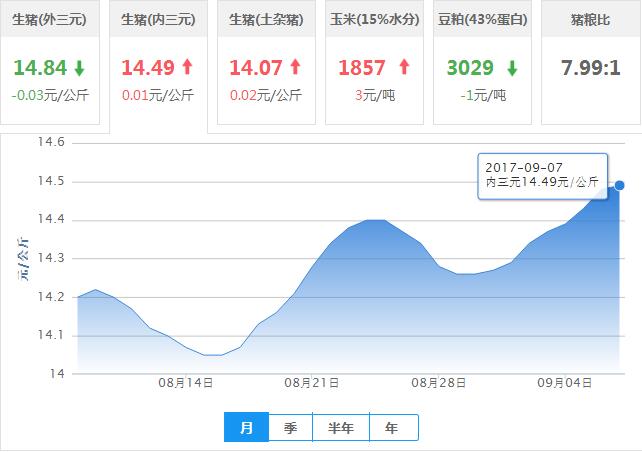Select the 生猪(外三元) price tab
Image resolution: width=642 pixels, height=452 pixels.
click(x=50, y=62)
